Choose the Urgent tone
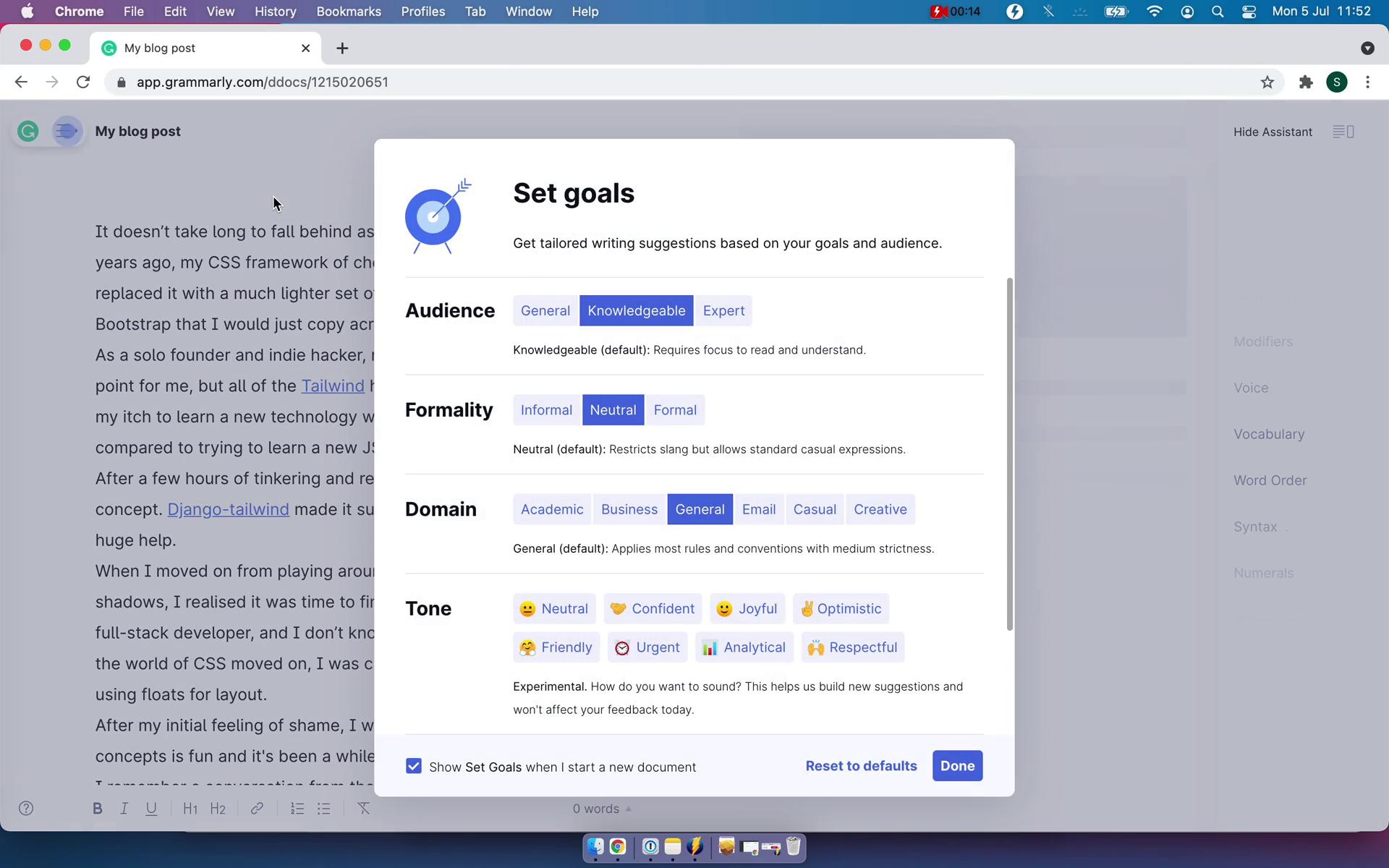 647,647
